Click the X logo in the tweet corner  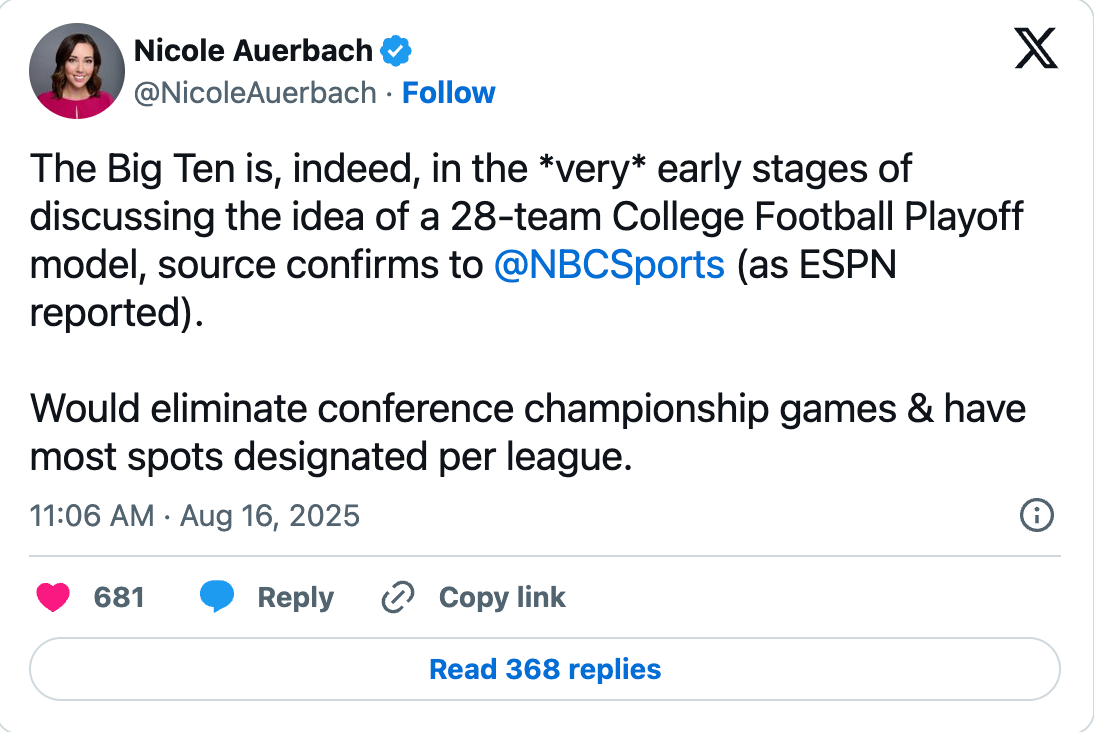click(1035, 48)
